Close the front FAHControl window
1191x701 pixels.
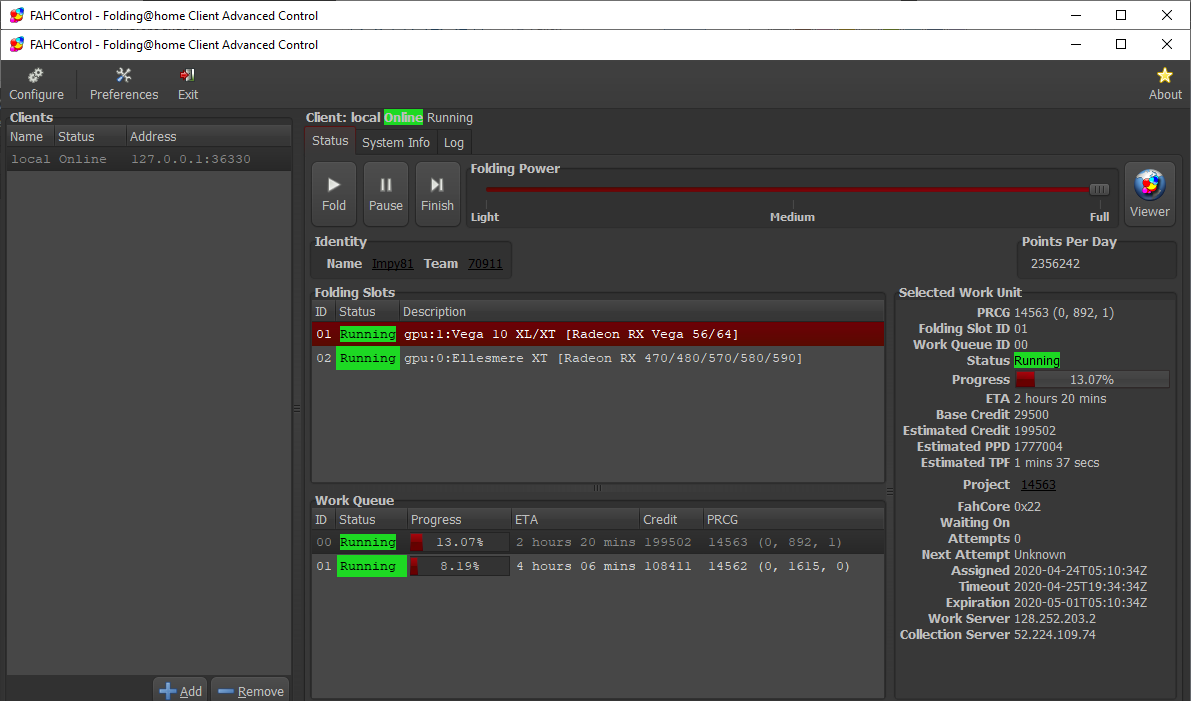click(1167, 44)
